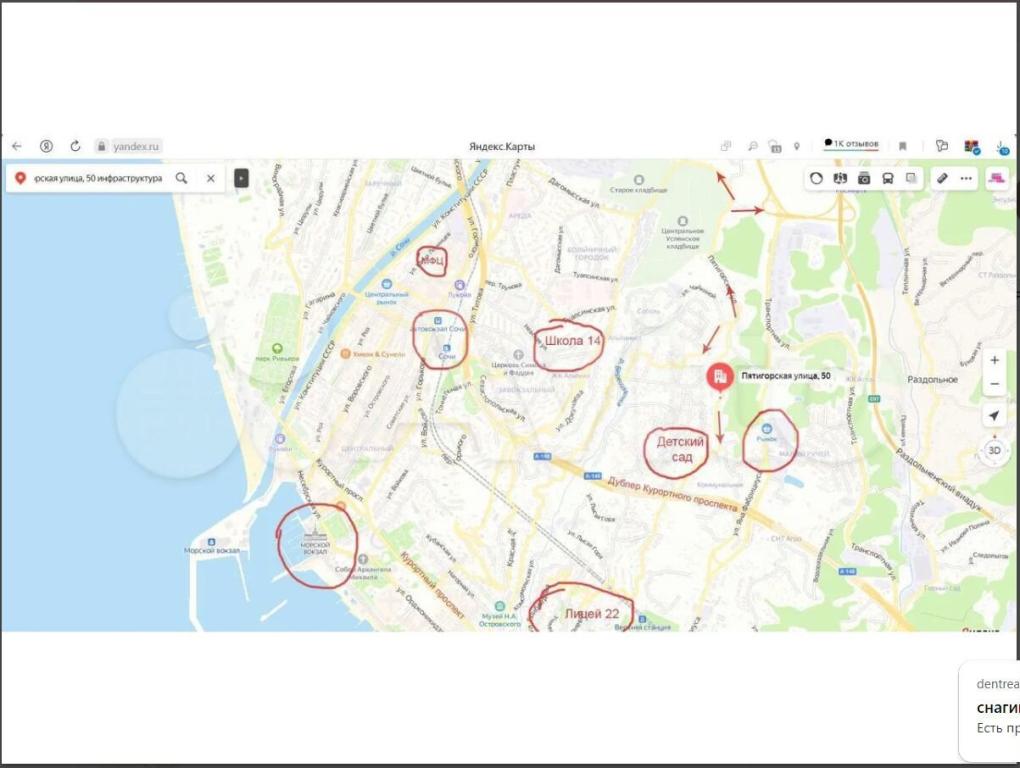Zoom in using the plus button
Image resolution: width=1020 pixels, height=768 pixels.
[994, 360]
